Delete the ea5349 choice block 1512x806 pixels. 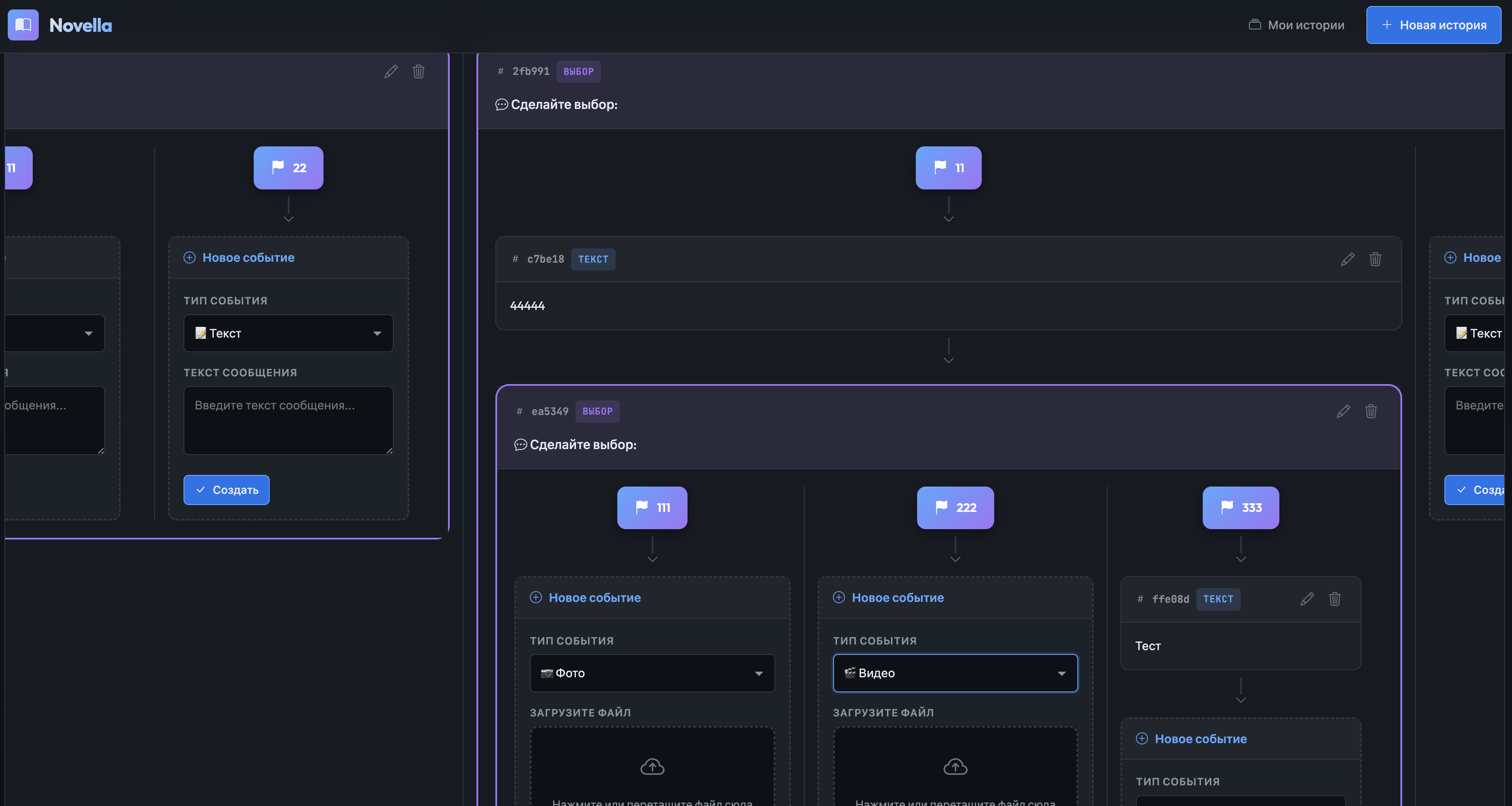[1371, 411]
